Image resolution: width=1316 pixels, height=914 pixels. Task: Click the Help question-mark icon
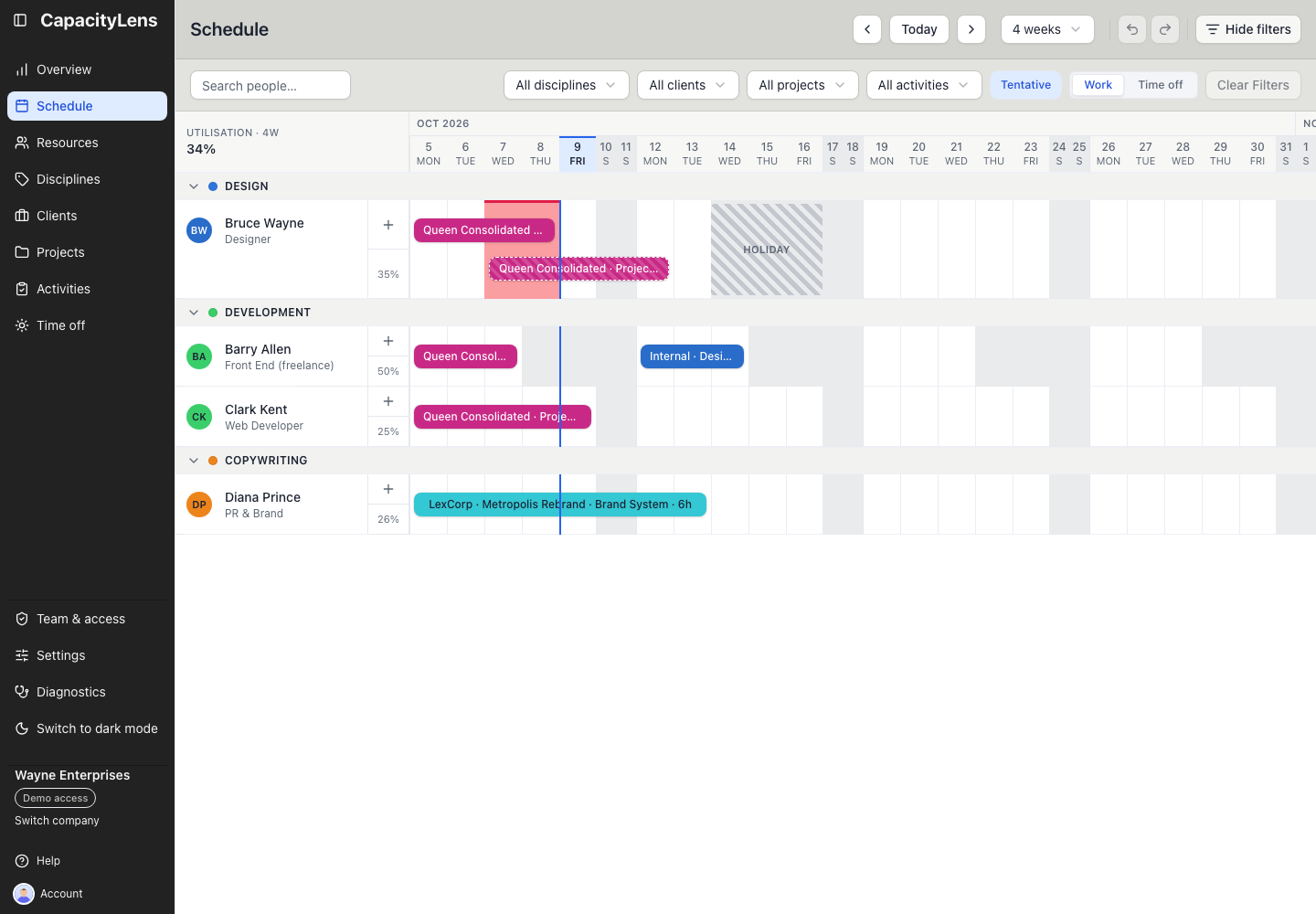[x=22, y=861]
